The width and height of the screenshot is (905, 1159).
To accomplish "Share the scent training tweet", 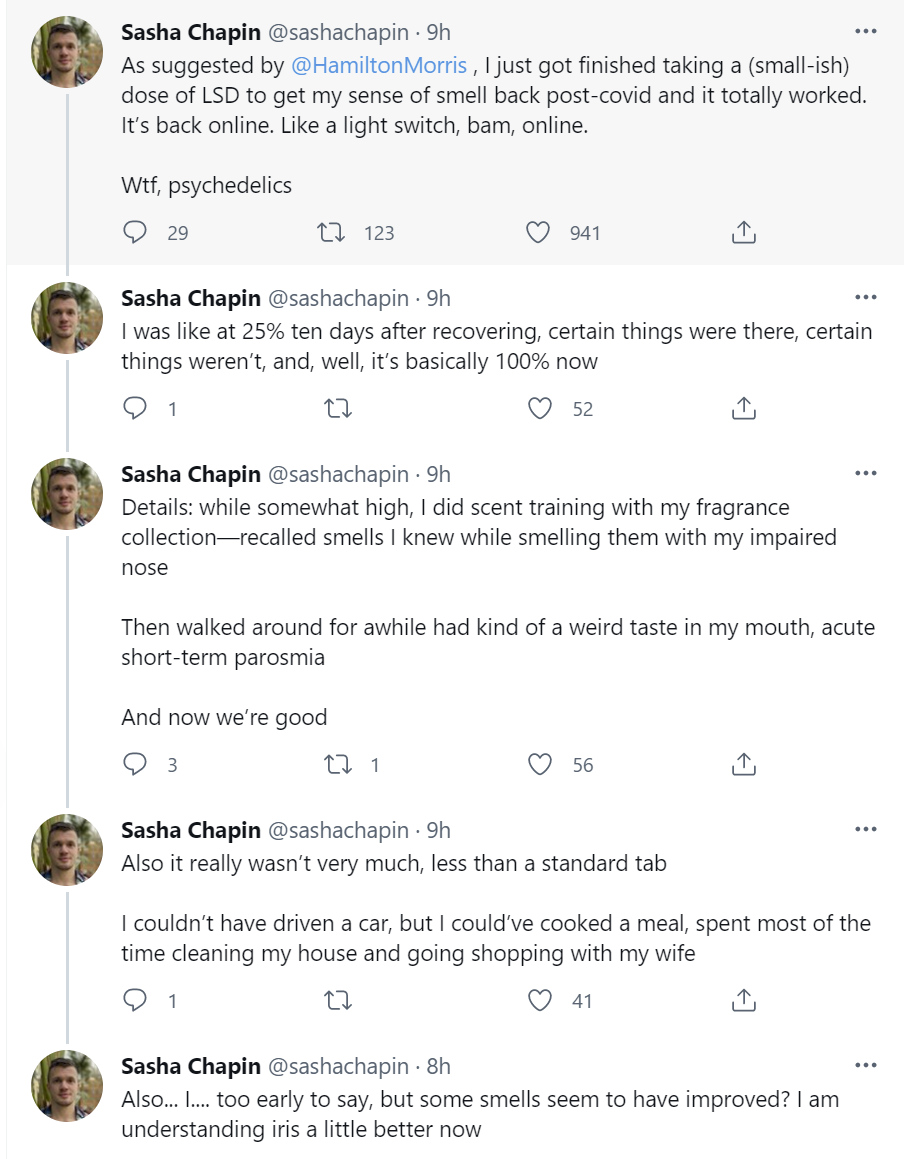I will 742,765.
